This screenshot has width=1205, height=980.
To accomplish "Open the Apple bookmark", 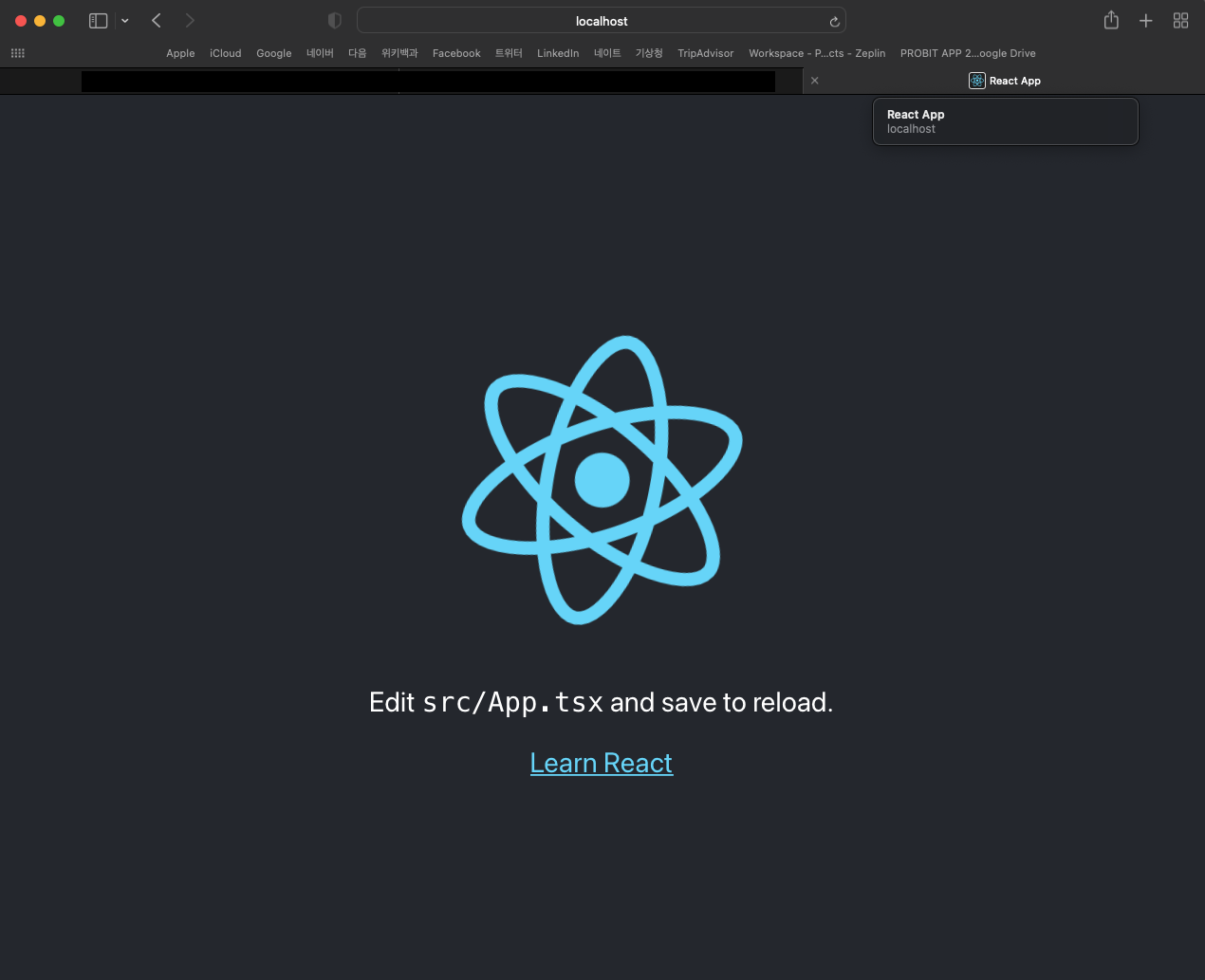I will pyautogui.click(x=180, y=53).
